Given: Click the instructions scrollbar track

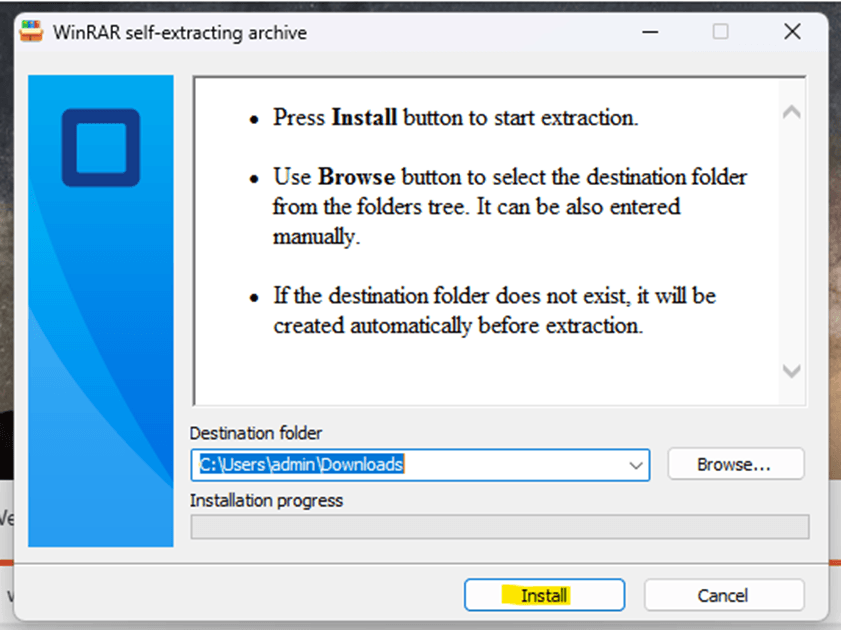Looking at the screenshot, I should click(x=791, y=240).
